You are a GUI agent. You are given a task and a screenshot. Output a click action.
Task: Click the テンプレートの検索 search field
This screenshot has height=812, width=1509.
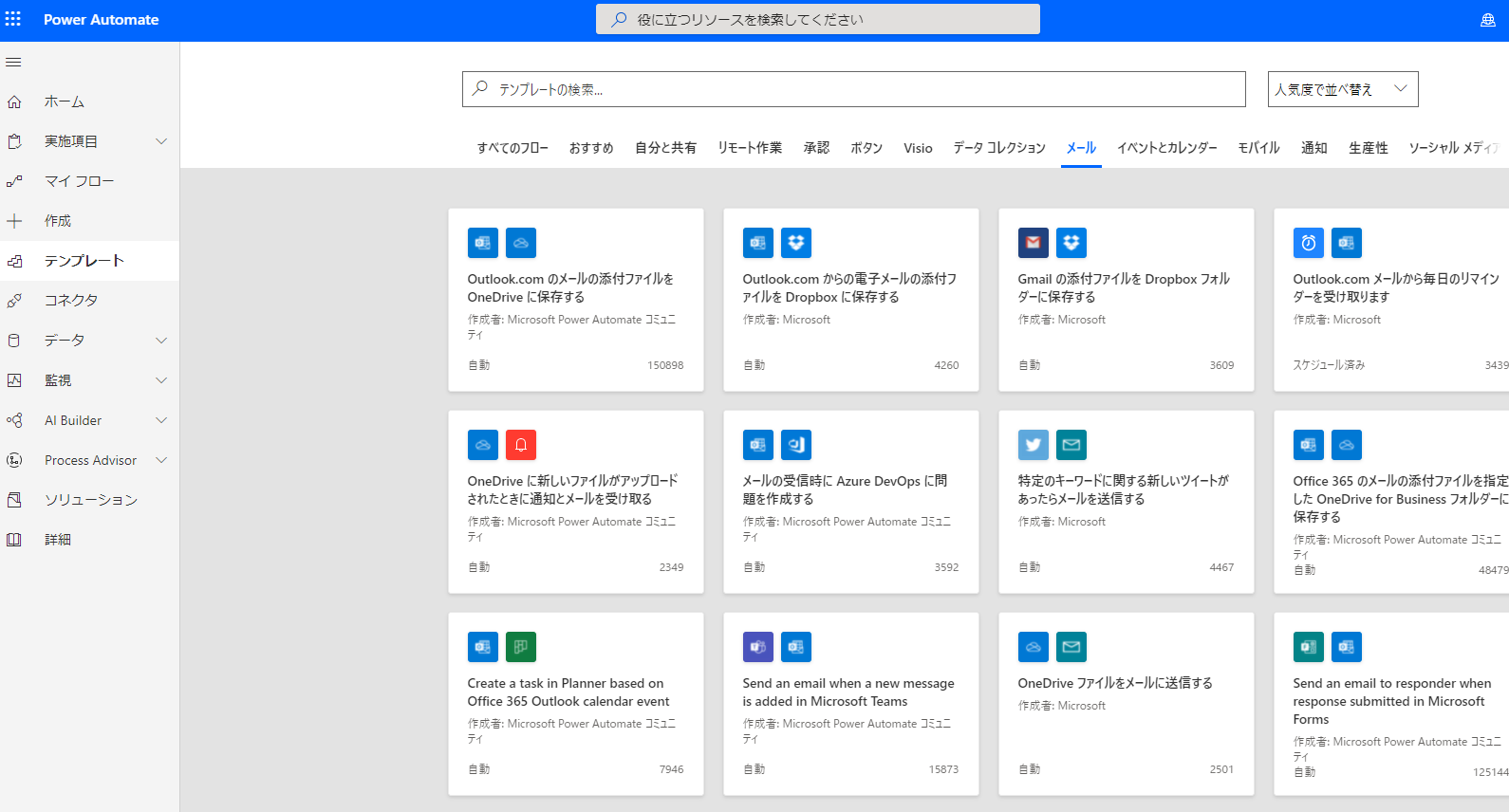(x=854, y=89)
